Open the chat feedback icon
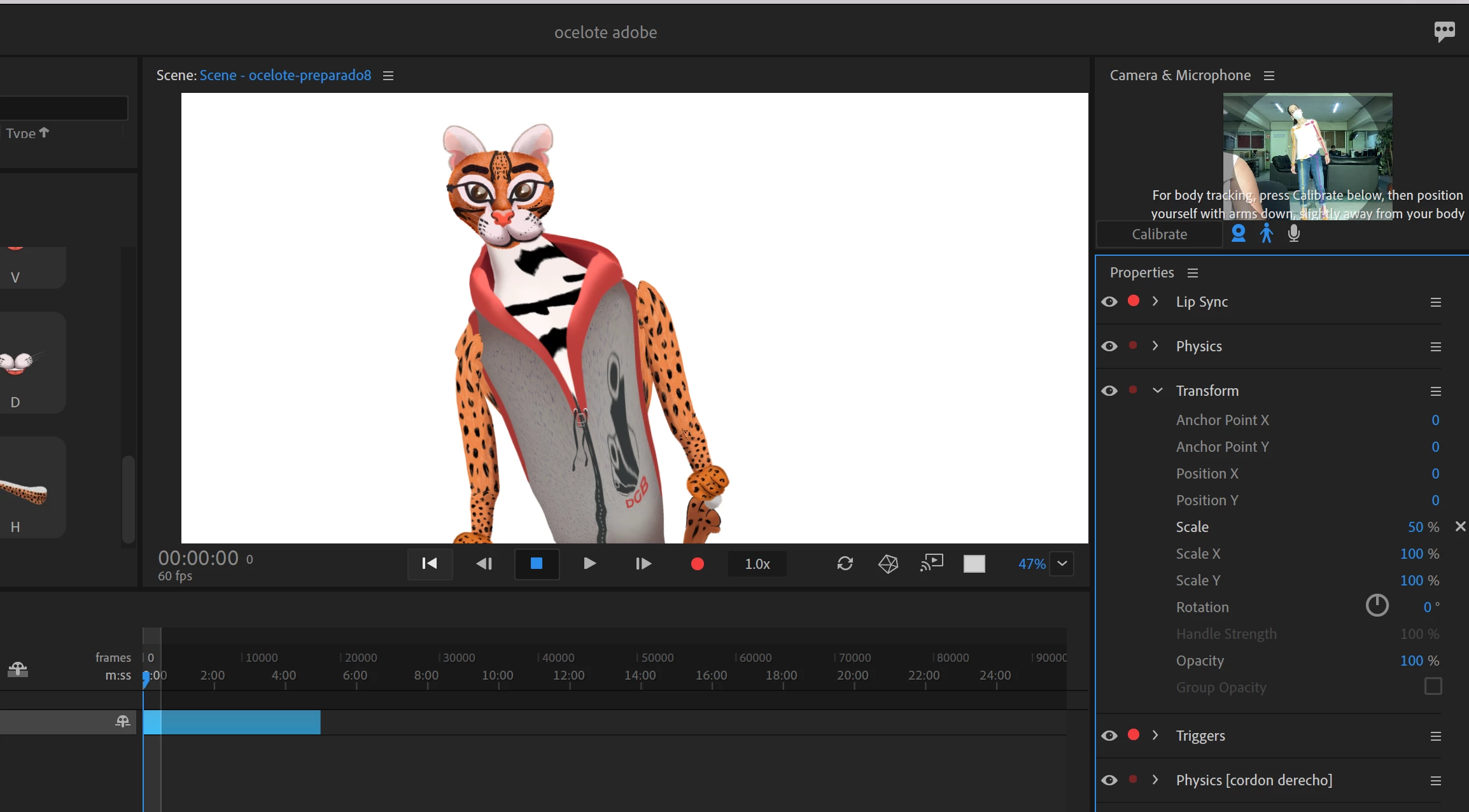The height and width of the screenshot is (812, 1469). click(1444, 31)
